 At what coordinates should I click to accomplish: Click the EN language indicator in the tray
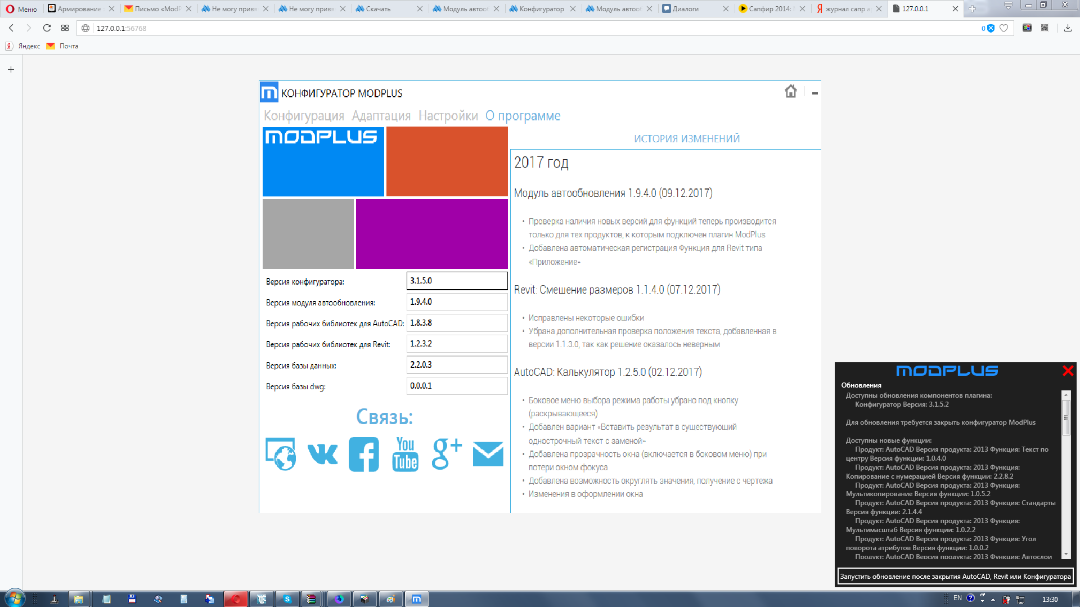point(957,598)
